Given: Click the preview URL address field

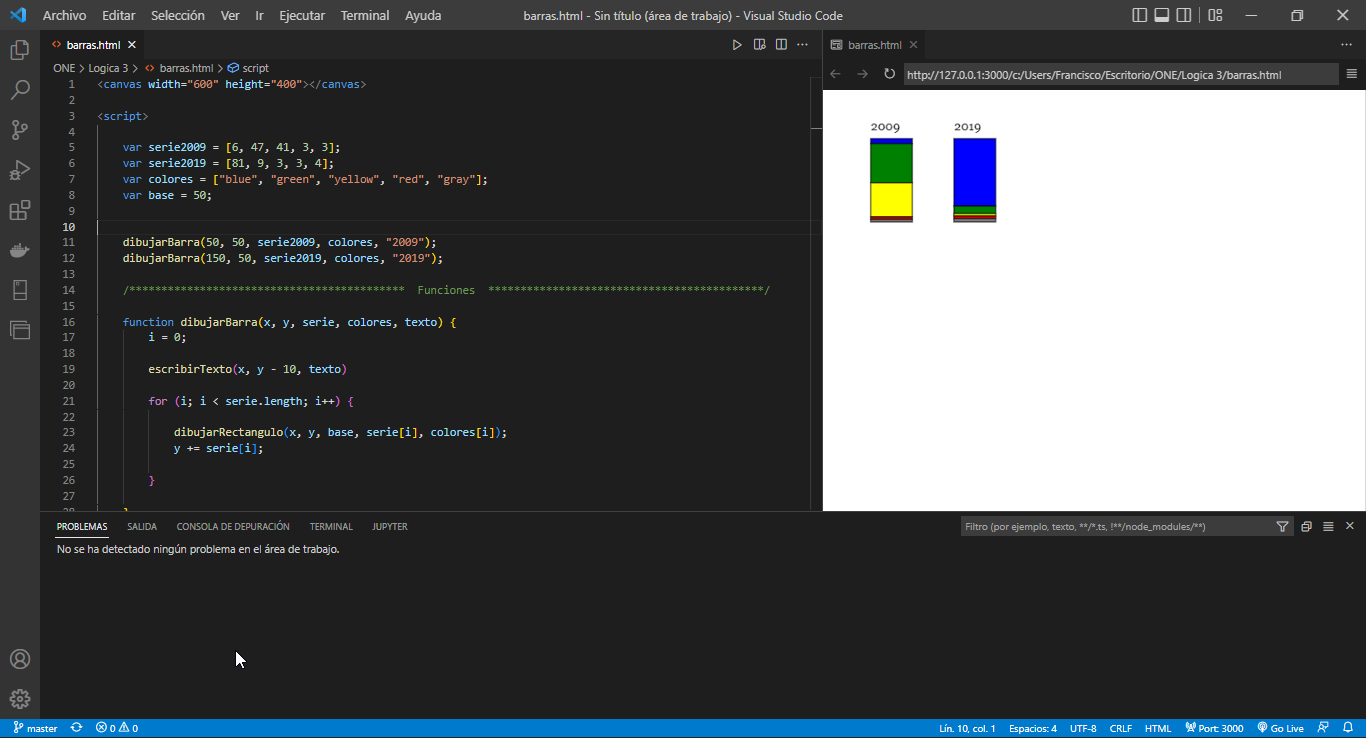Looking at the screenshot, I should tap(1120, 74).
